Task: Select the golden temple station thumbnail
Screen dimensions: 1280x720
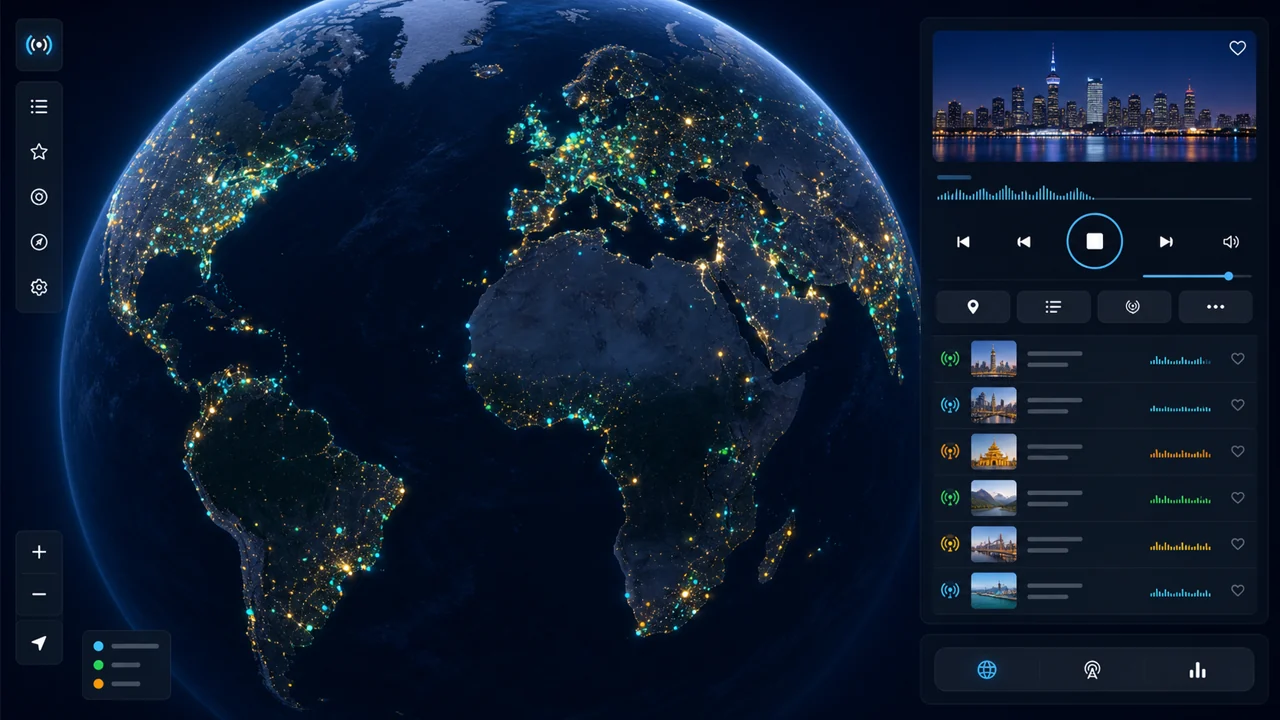Action: click(x=994, y=451)
